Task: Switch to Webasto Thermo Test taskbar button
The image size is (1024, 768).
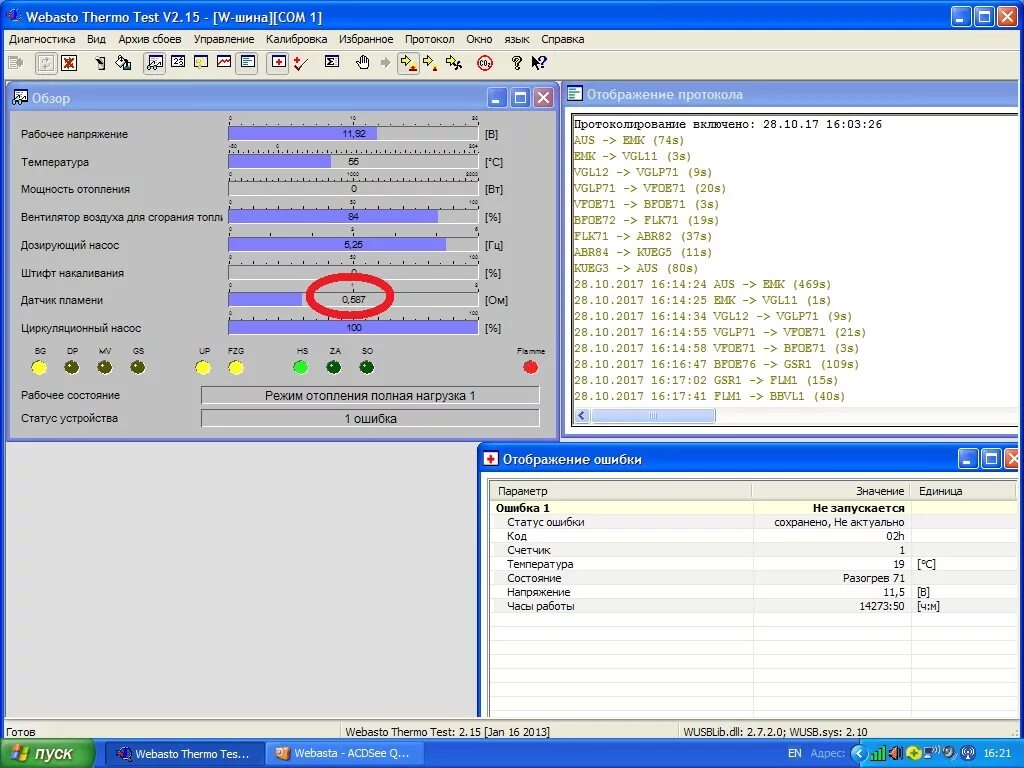Action: point(185,754)
